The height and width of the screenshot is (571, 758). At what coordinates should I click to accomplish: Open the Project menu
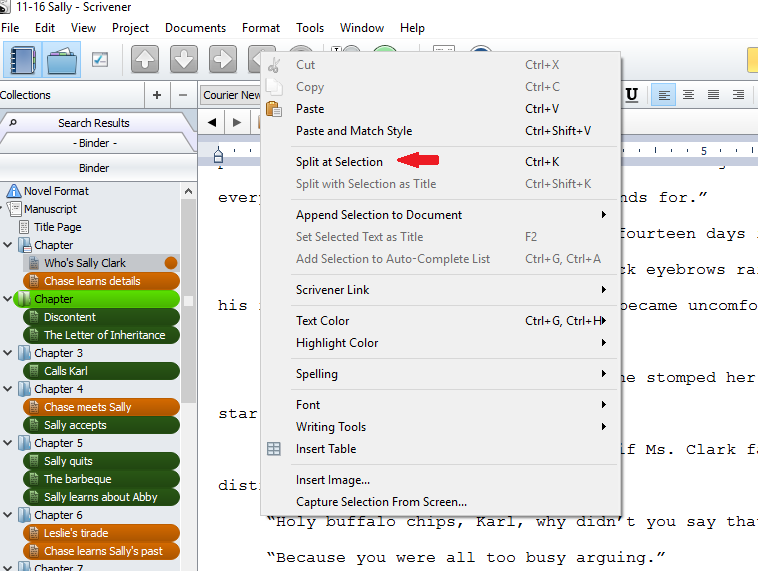click(131, 28)
